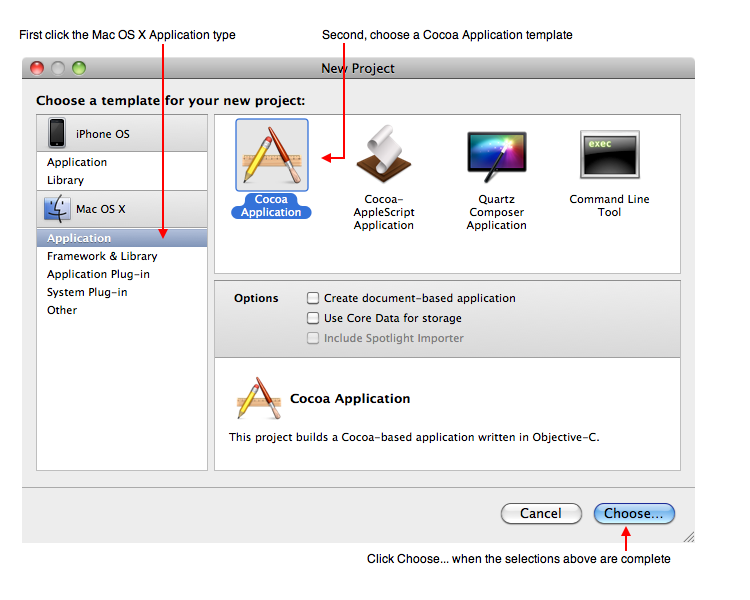750x600 pixels.
Task: Select Library under iPhone OS
Action: pyautogui.click(x=66, y=180)
